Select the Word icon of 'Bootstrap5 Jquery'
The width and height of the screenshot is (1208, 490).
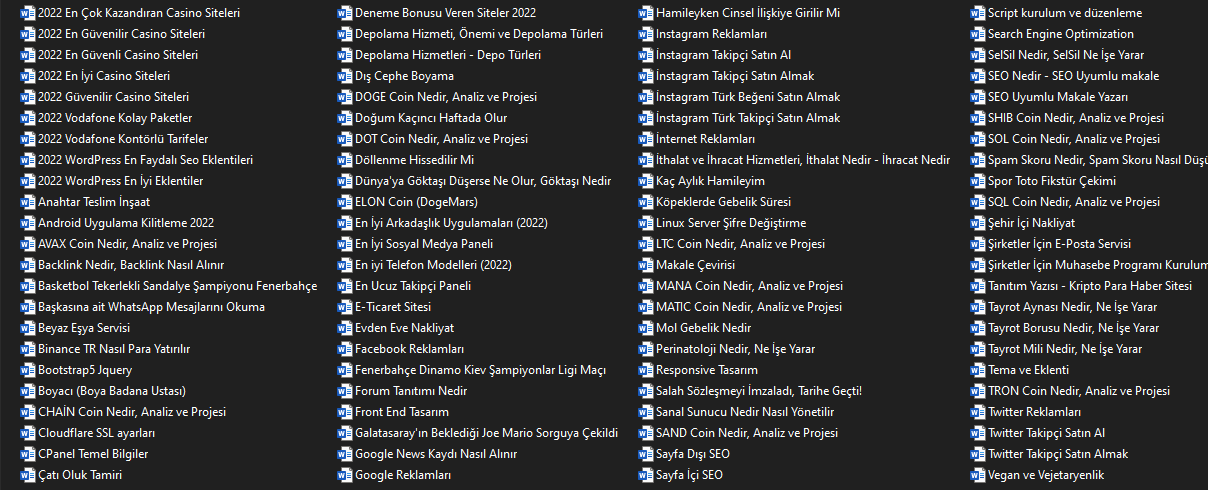27,370
